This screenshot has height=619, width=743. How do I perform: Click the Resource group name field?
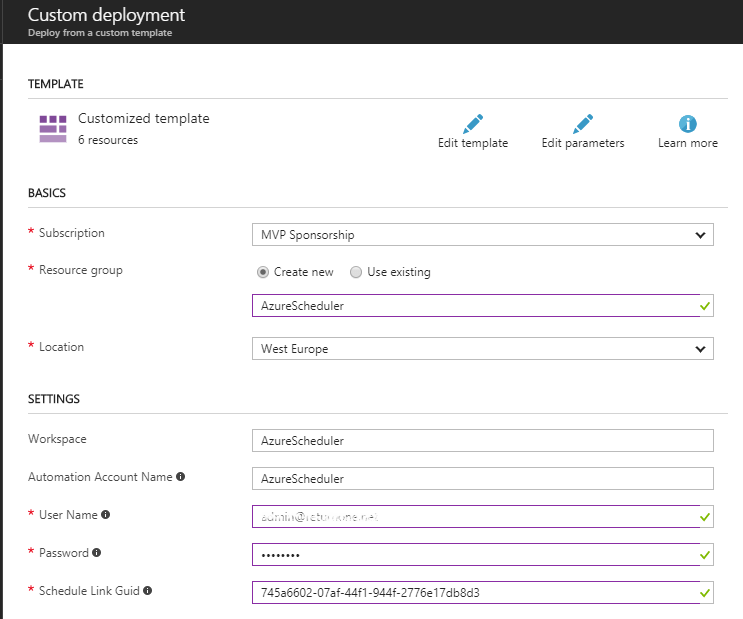pyautogui.click(x=475, y=306)
